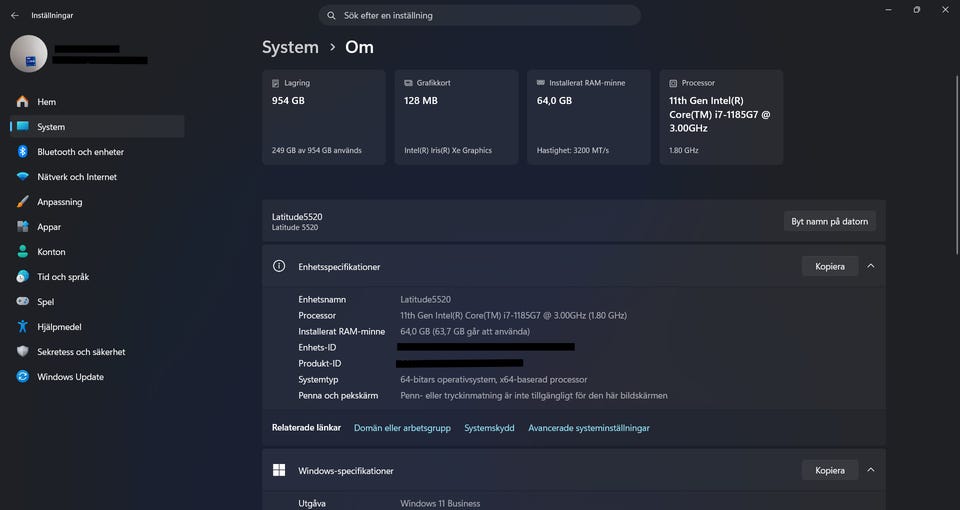Screen dimensions: 960x510
Task: Click the Sekretess och säkerhet shield icon
Action: [22, 352]
